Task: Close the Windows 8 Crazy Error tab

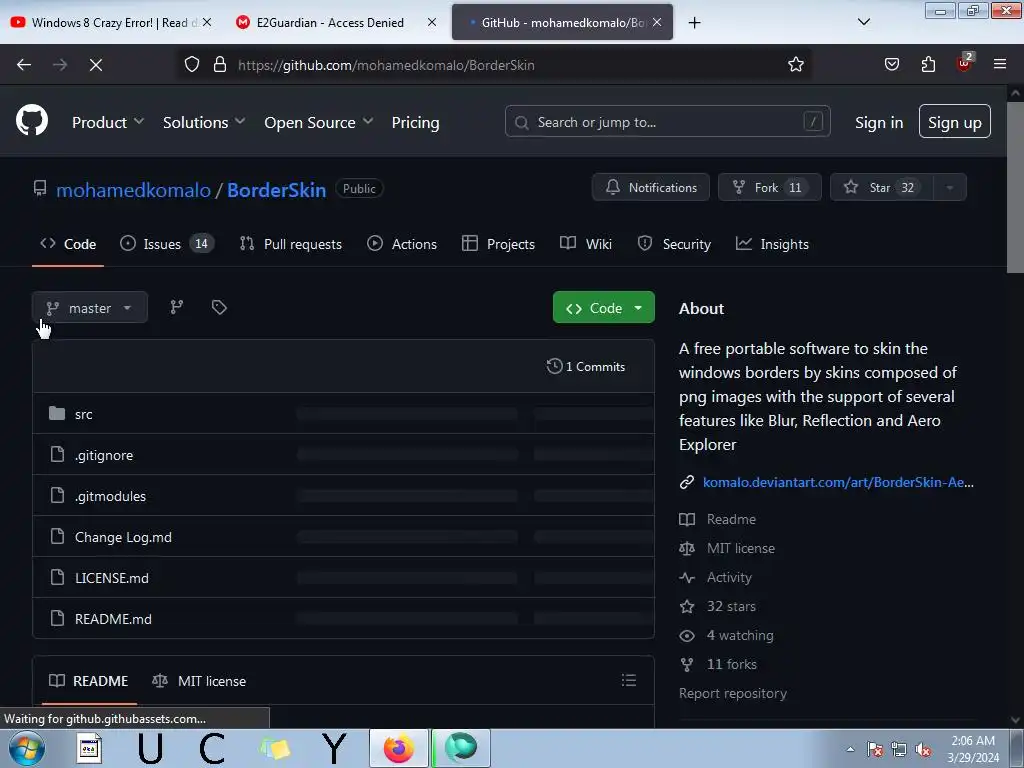Action: click(207, 22)
